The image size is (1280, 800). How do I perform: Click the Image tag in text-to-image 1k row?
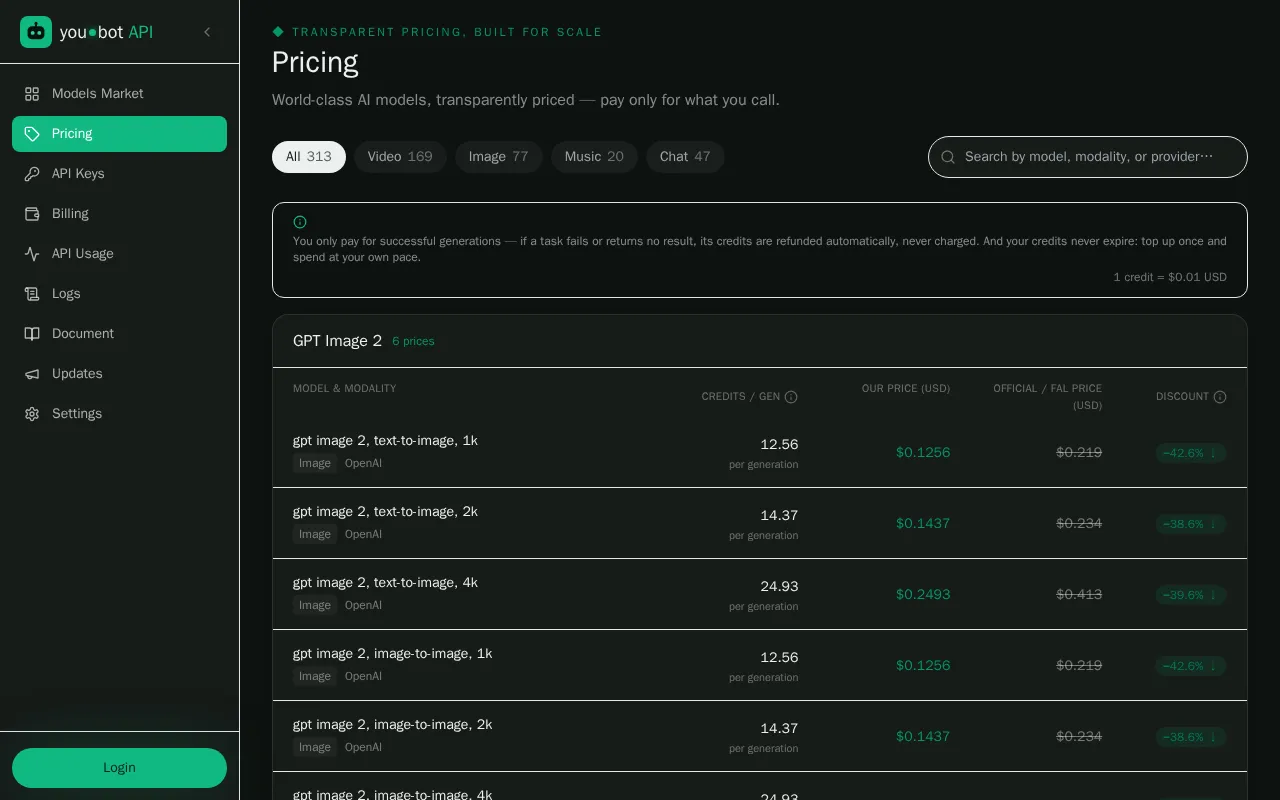click(315, 463)
